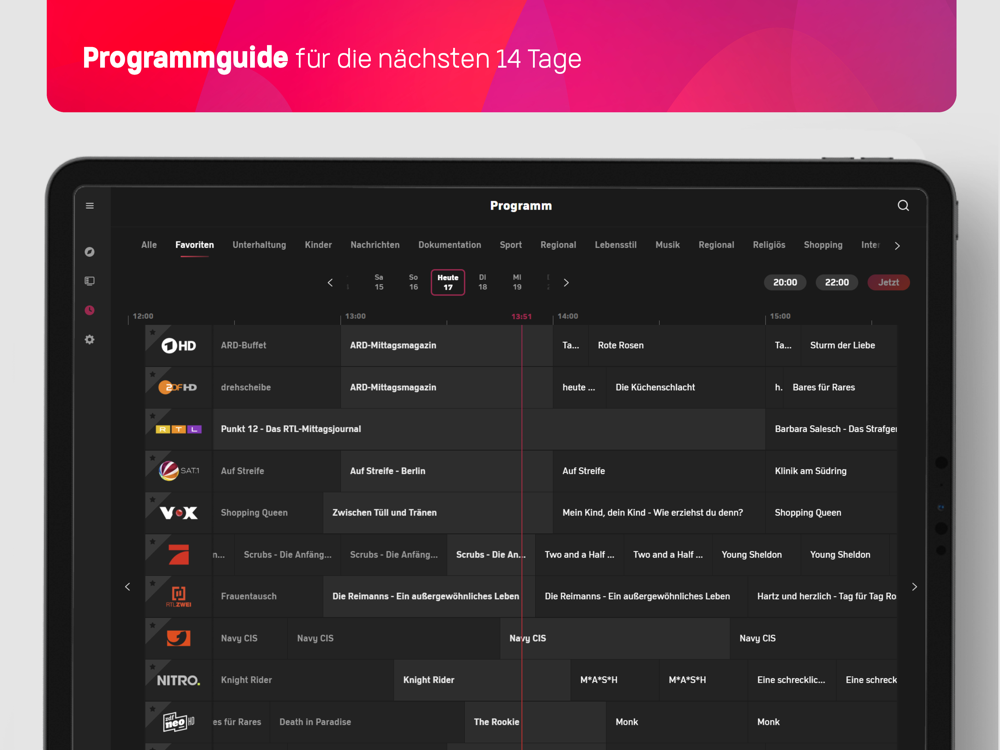Image resolution: width=1000 pixels, height=750 pixels.
Task: Select the RTL channel logo
Action: pyautogui.click(x=179, y=429)
